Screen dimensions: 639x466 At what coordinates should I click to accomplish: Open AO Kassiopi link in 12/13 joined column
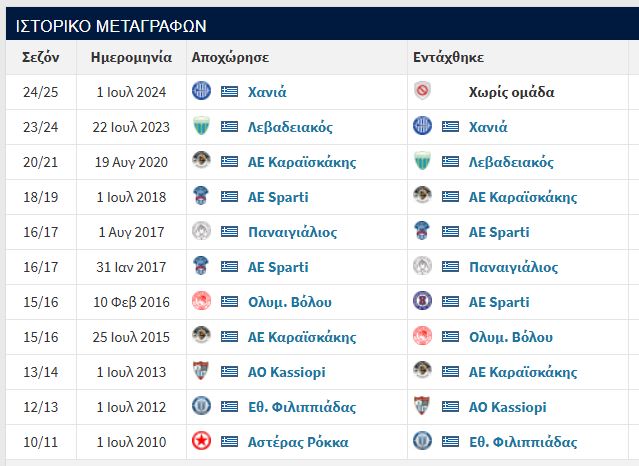tap(507, 407)
